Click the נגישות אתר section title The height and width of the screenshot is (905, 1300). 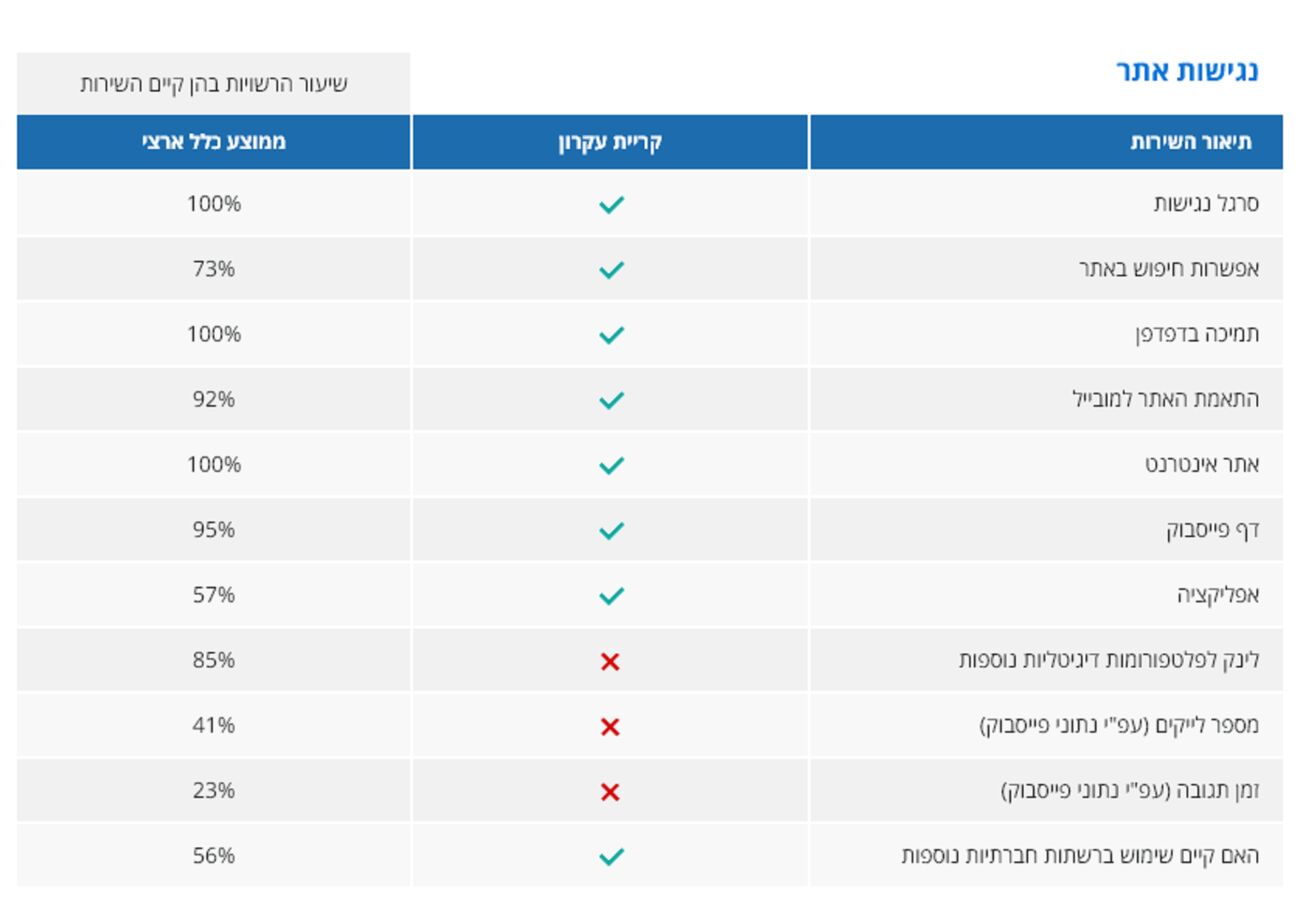(1187, 71)
